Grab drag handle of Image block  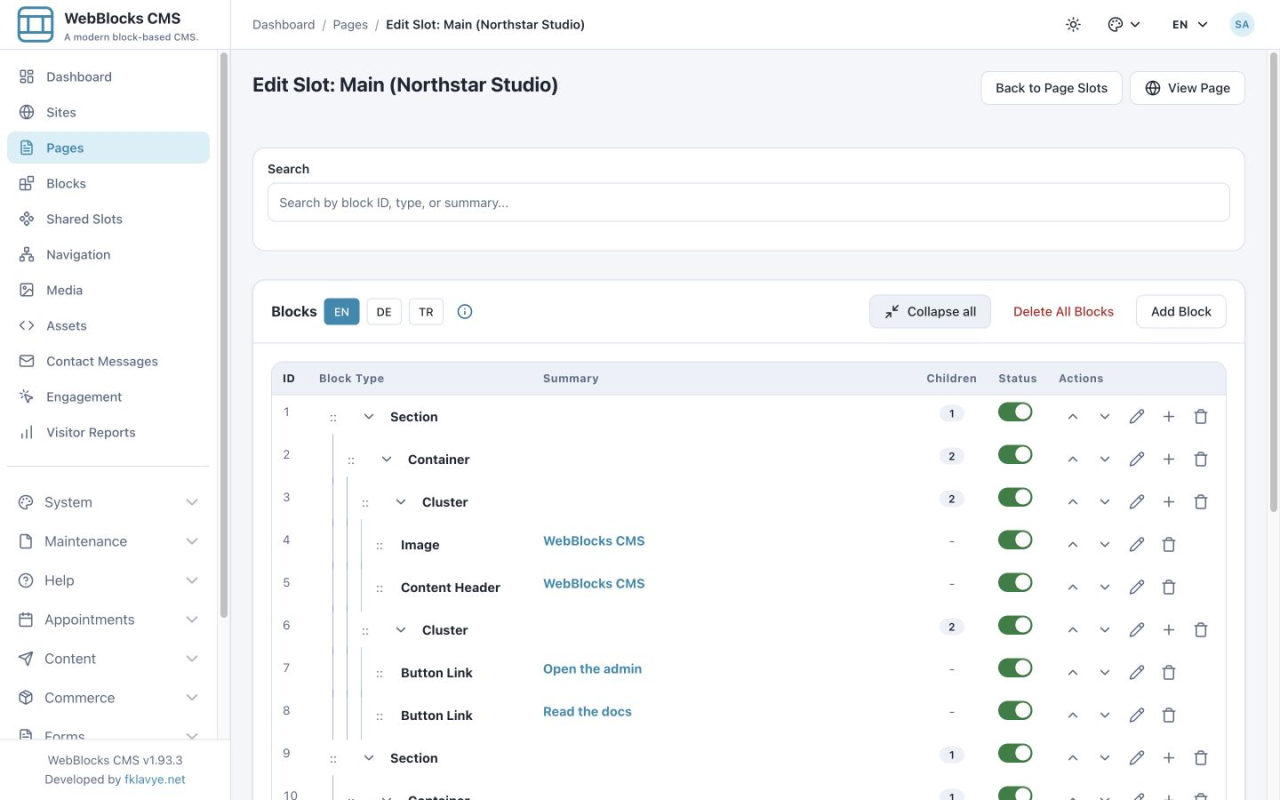[380, 546]
